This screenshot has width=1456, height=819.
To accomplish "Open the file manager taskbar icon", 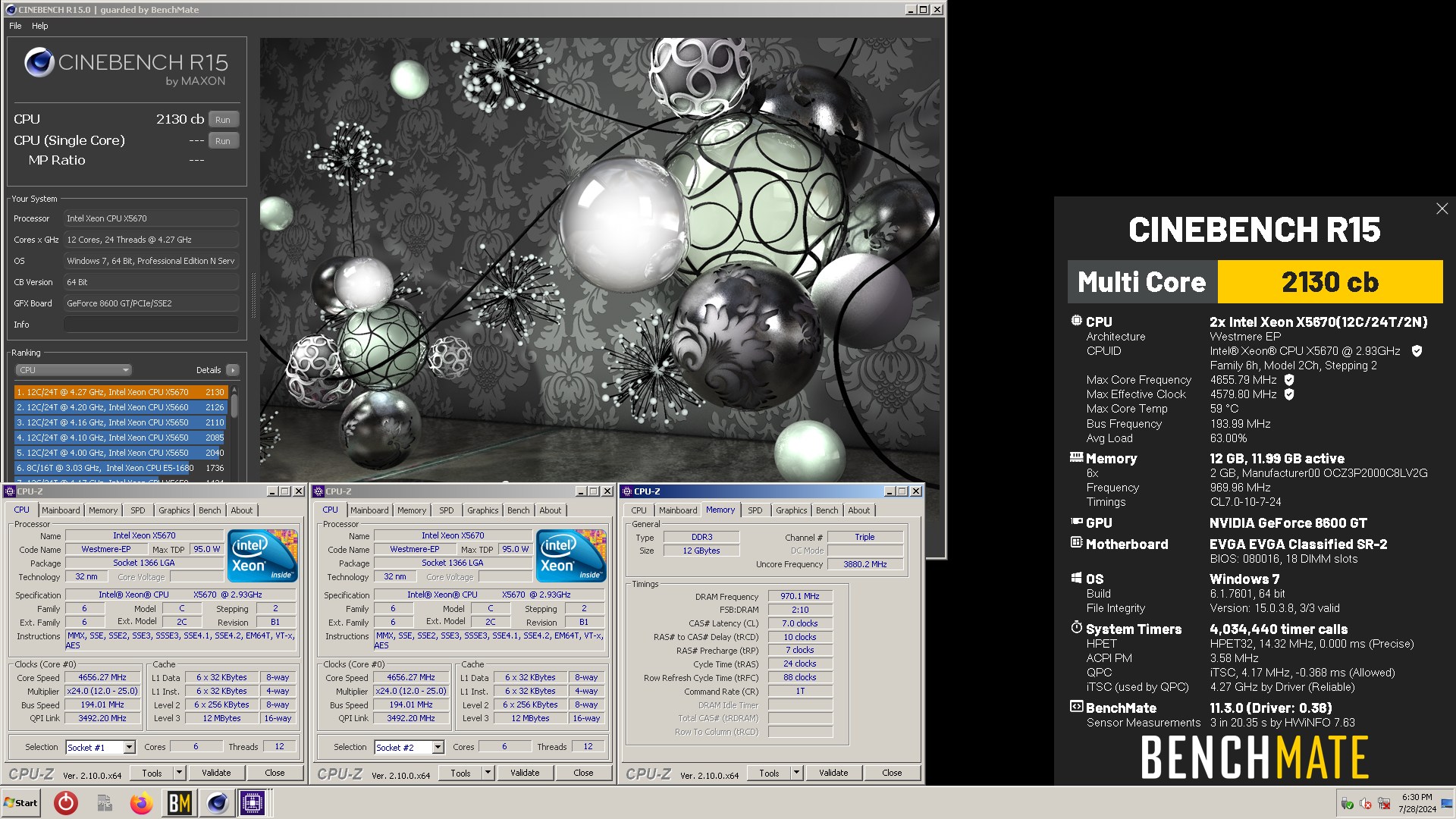I will tap(104, 803).
